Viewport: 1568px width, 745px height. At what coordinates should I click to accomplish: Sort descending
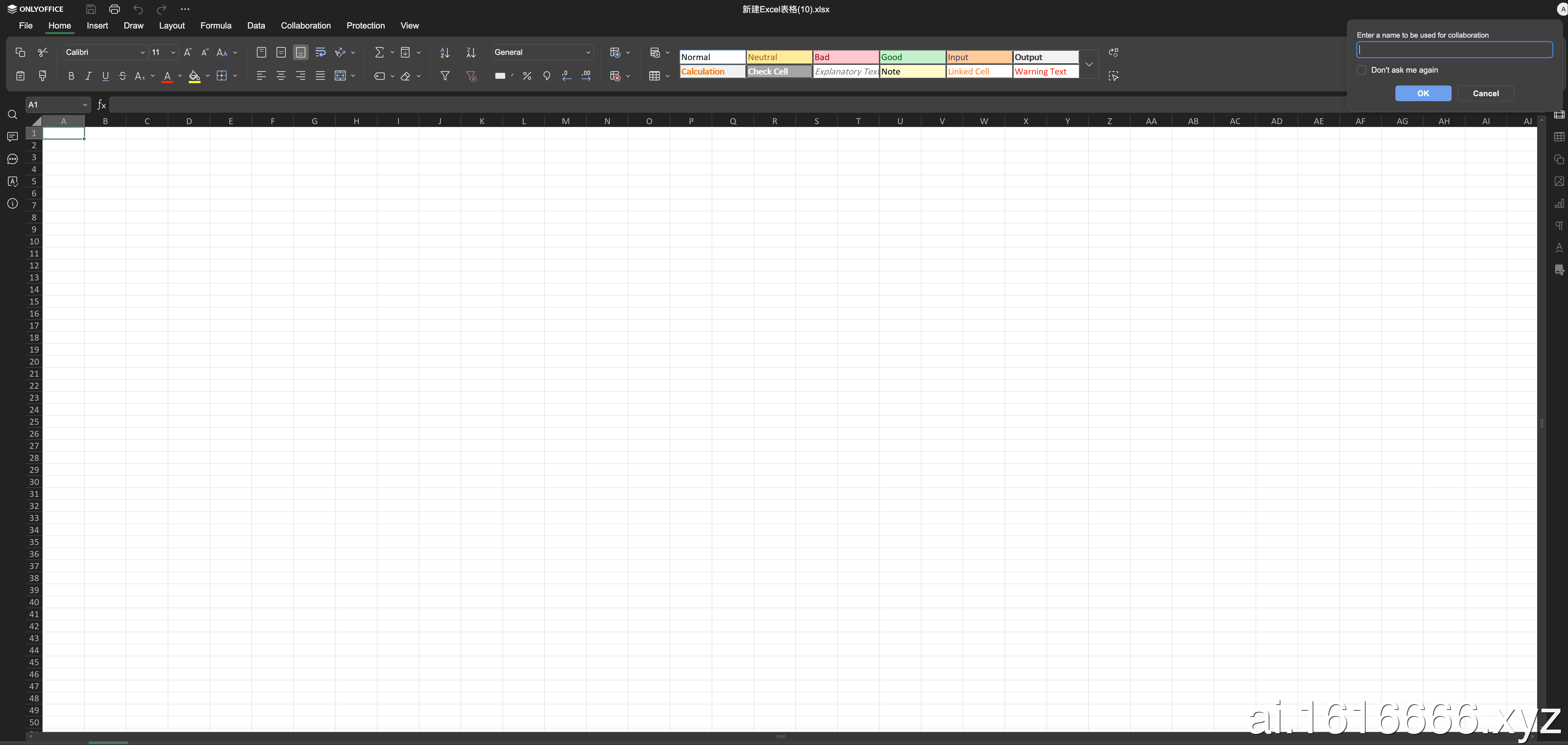pyautogui.click(x=471, y=52)
